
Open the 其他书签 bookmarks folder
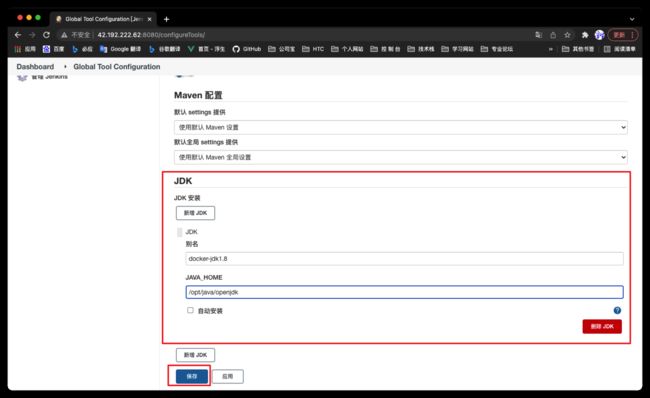[x=578, y=49]
